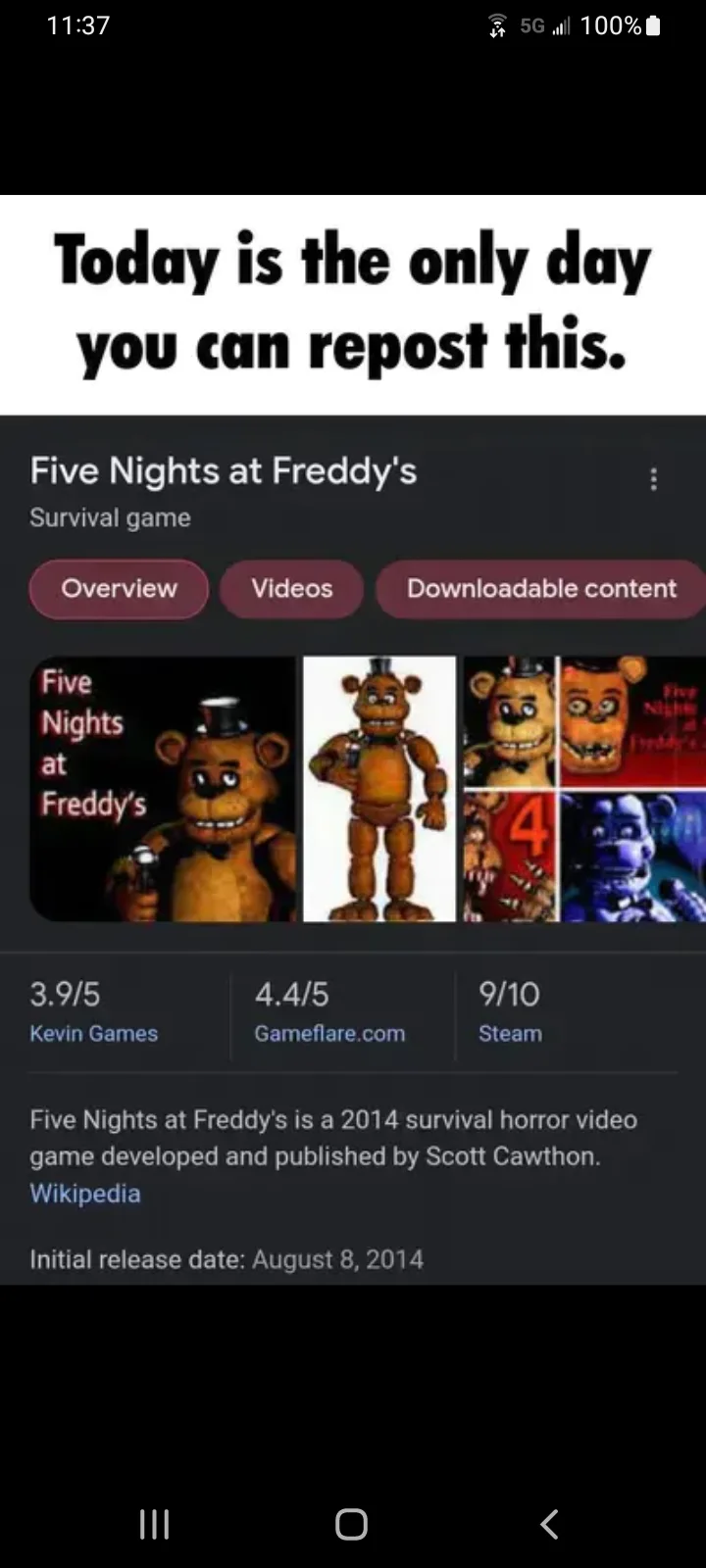Open the Steam rating link
Image resolution: width=706 pixels, height=1568 pixels.
click(x=510, y=1034)
